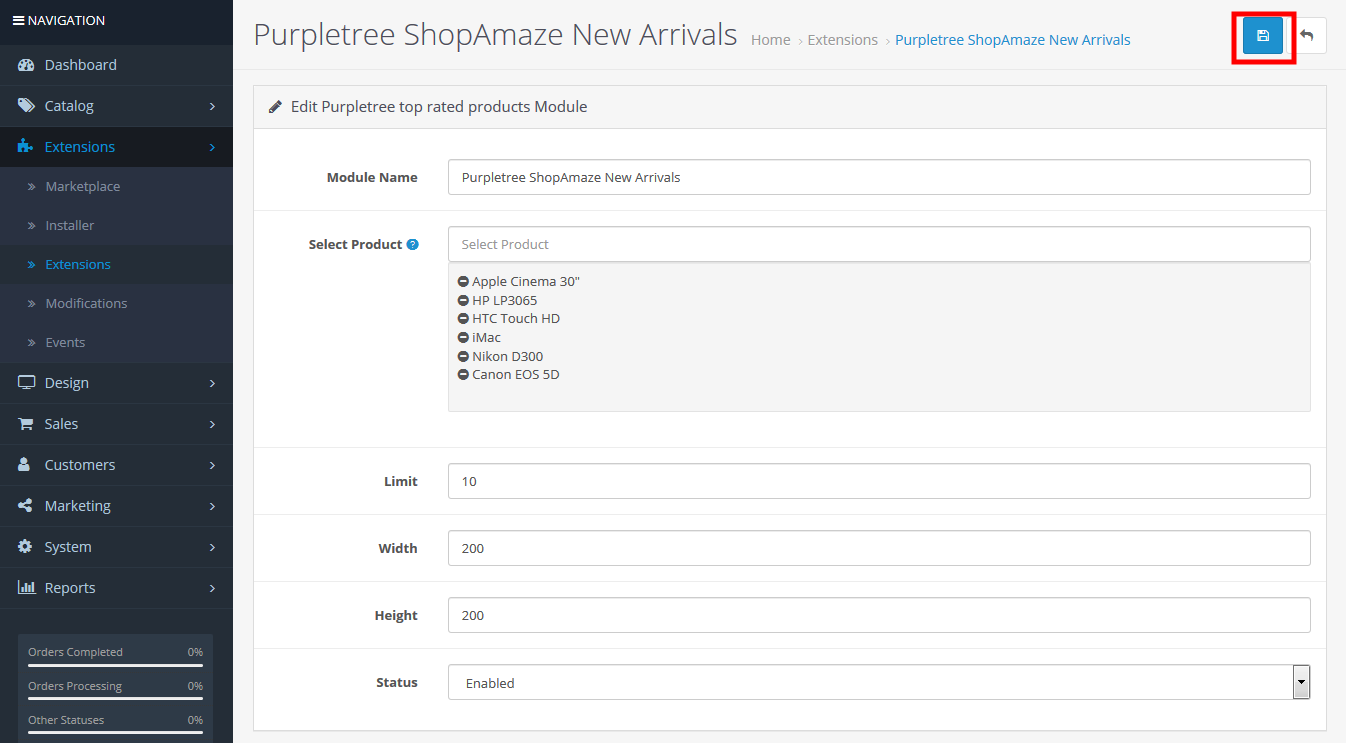Expand the Sales menu chevron
Viewport: 1346px width, 743px height.
(x=212, y=424)
